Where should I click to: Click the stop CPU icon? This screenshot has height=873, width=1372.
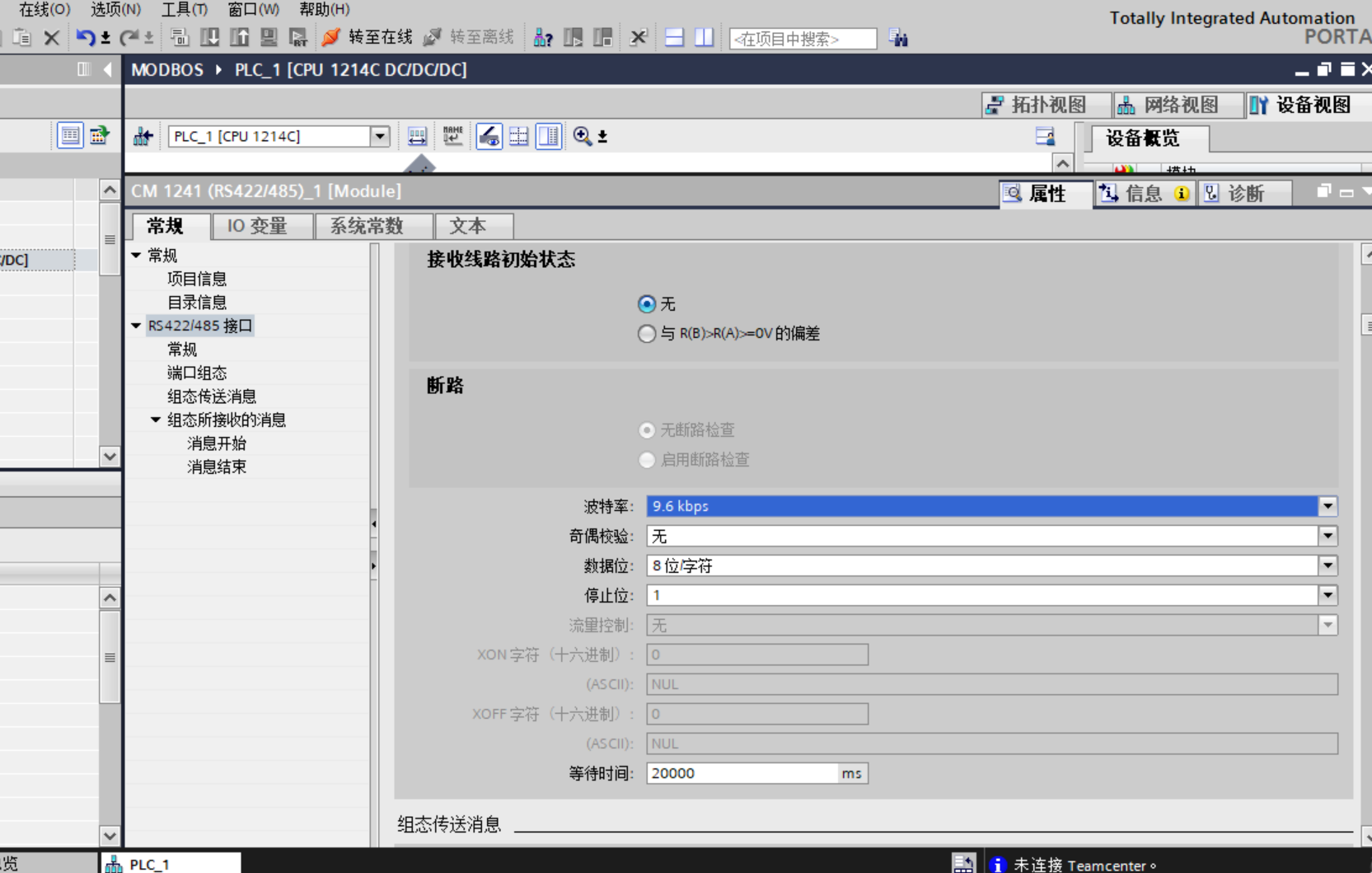point(602,37)
